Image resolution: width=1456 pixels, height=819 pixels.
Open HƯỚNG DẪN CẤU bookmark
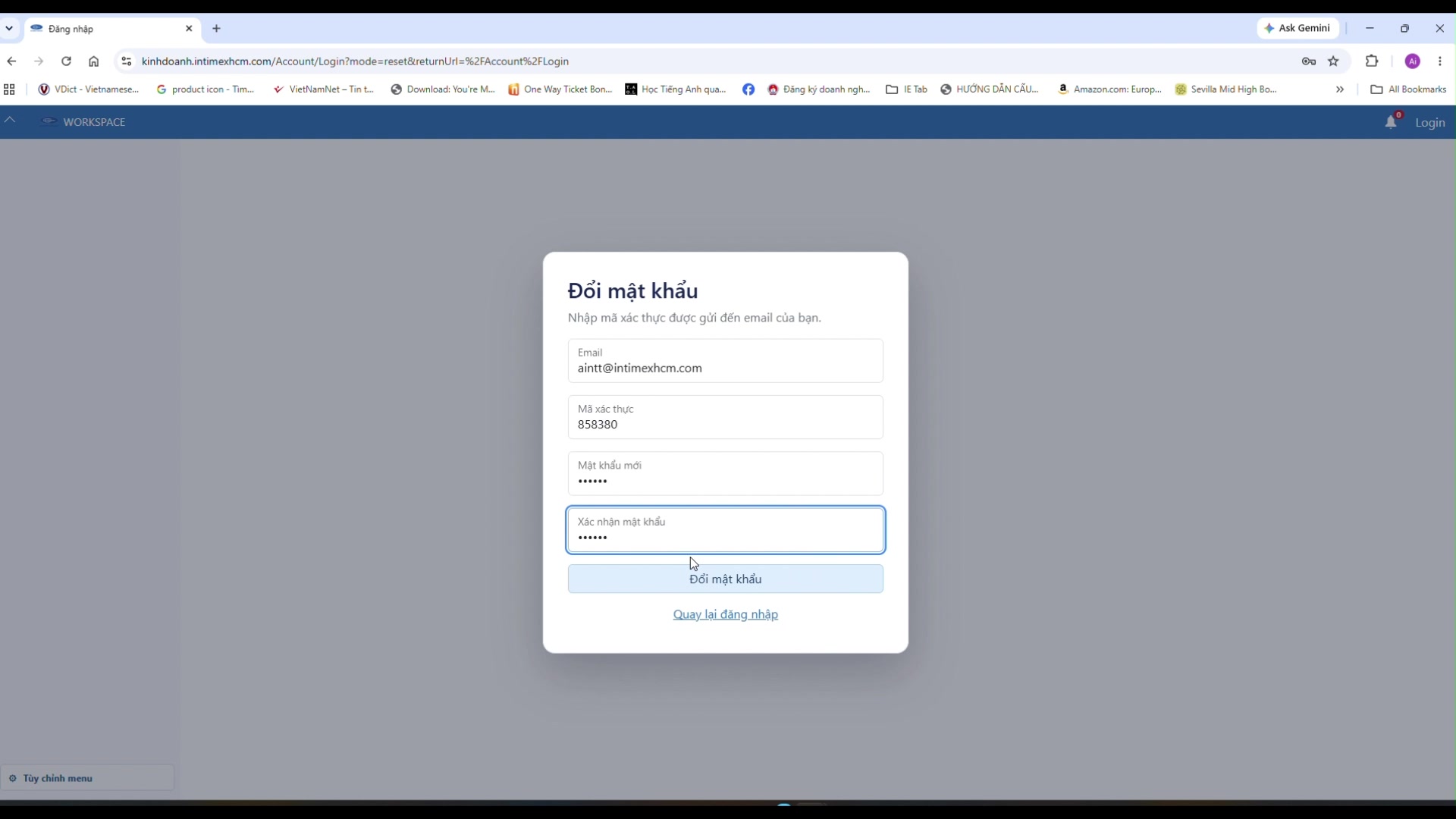990,89
